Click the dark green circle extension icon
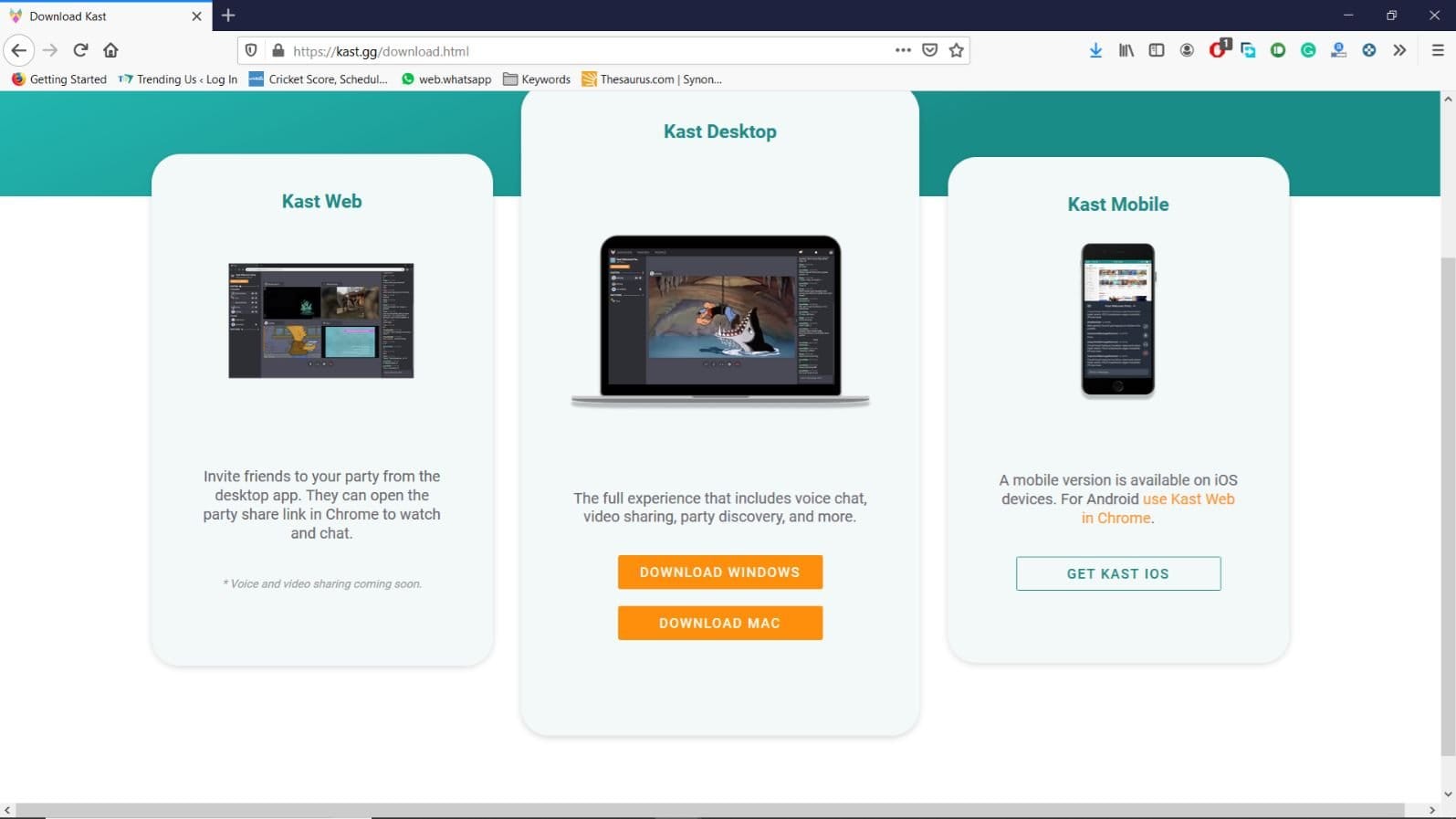 coord(1278,50)
